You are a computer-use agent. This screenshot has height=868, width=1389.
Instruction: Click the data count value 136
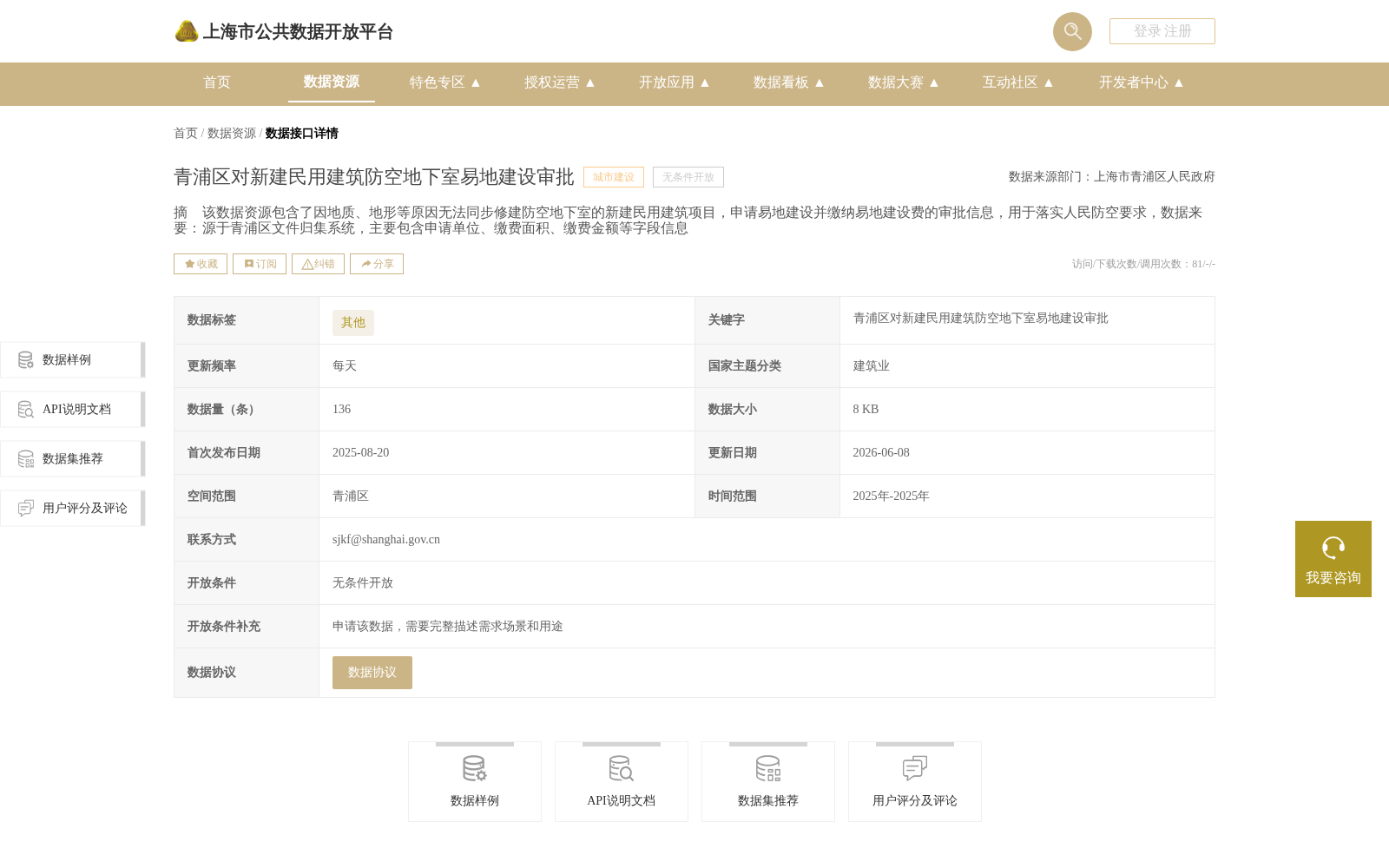pos(342,410)
